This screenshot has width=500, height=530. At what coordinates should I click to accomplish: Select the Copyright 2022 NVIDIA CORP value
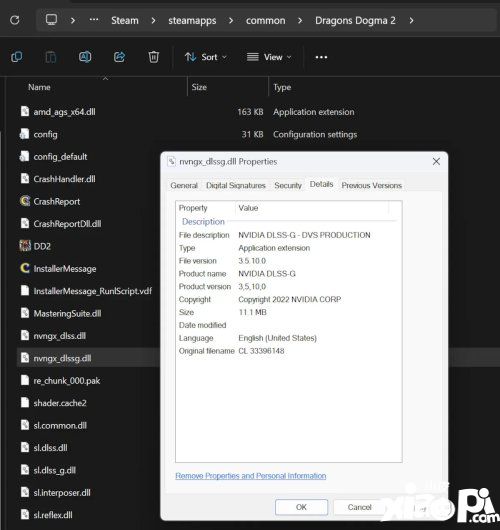coord(289,299)
